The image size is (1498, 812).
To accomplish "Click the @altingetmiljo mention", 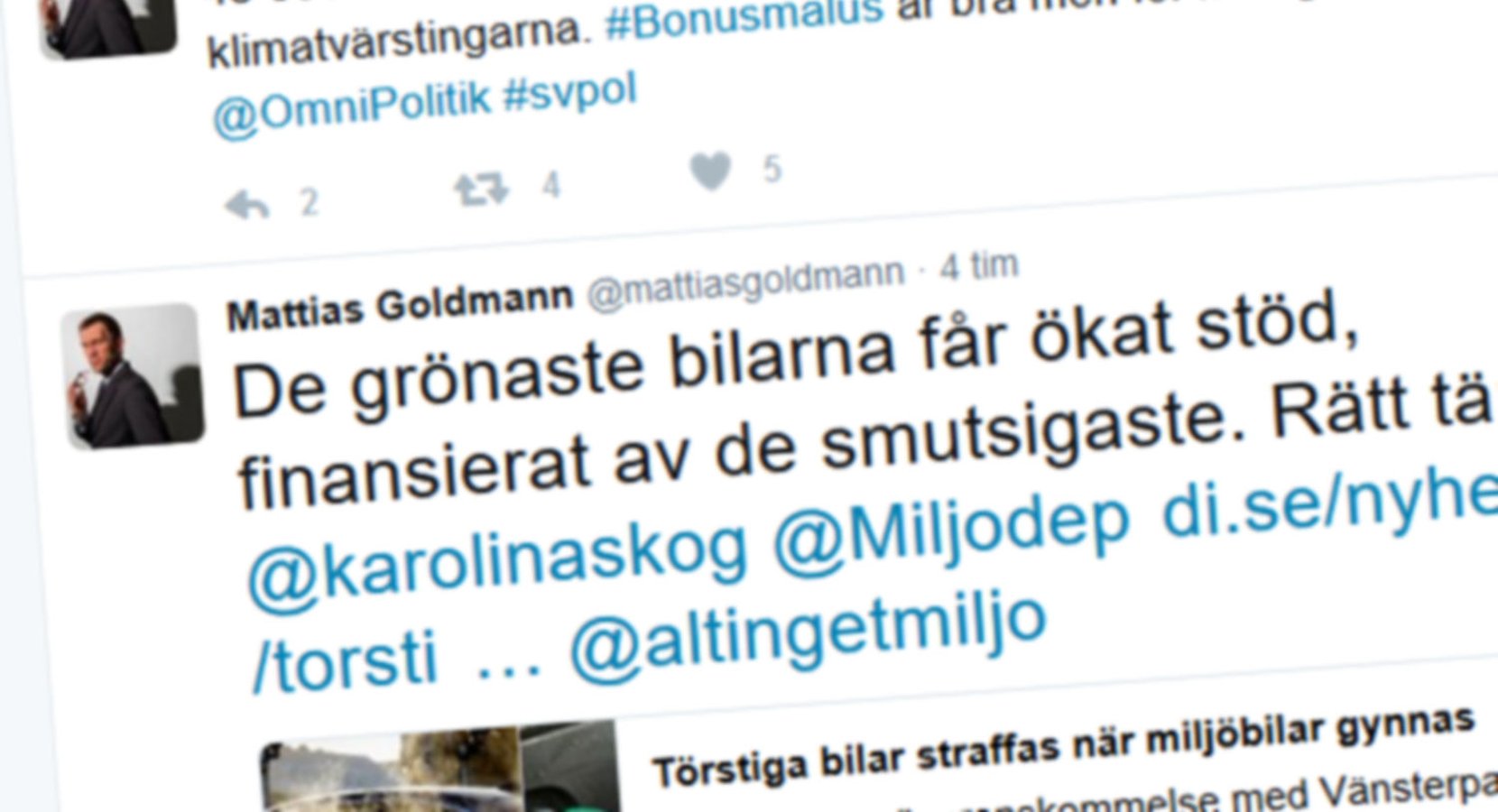I will pos(807,637).
